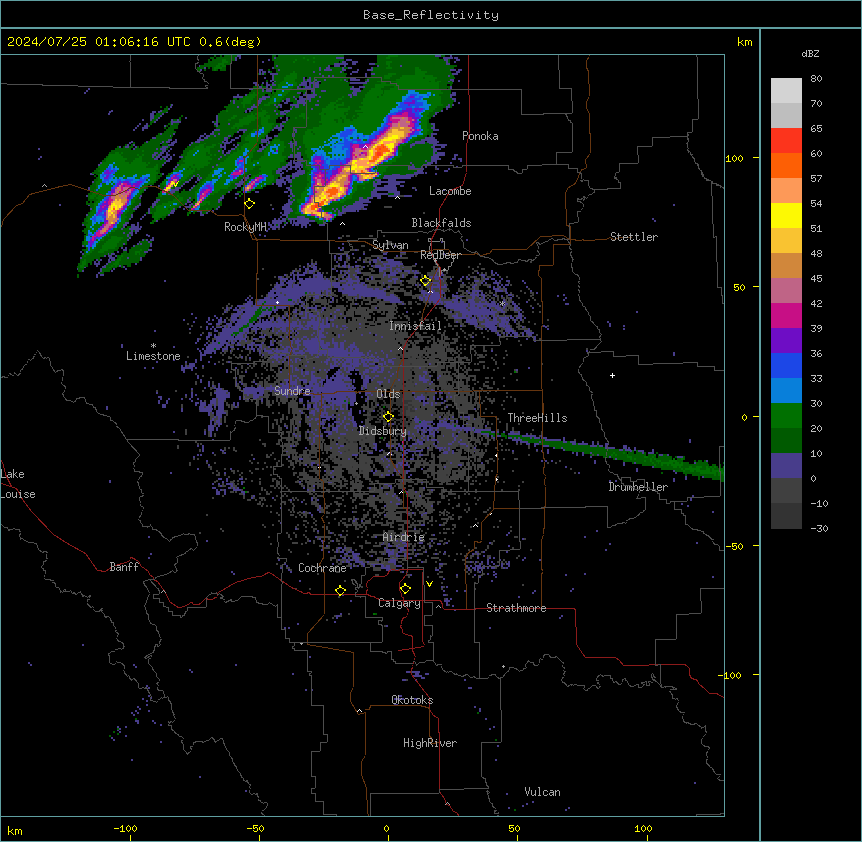Click the km unit label at bottom left
This screenshot has height=842, width=862.
15,830
